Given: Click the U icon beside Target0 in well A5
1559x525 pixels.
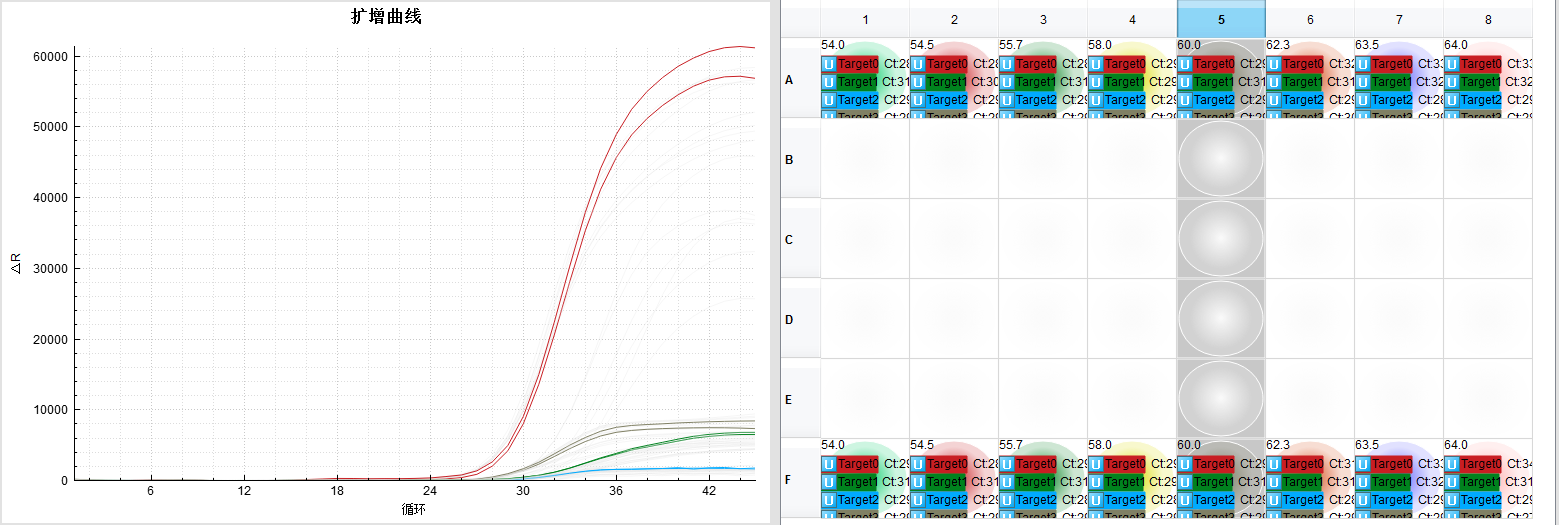Looking at the screenshot, I should [x=1184, y=64].
